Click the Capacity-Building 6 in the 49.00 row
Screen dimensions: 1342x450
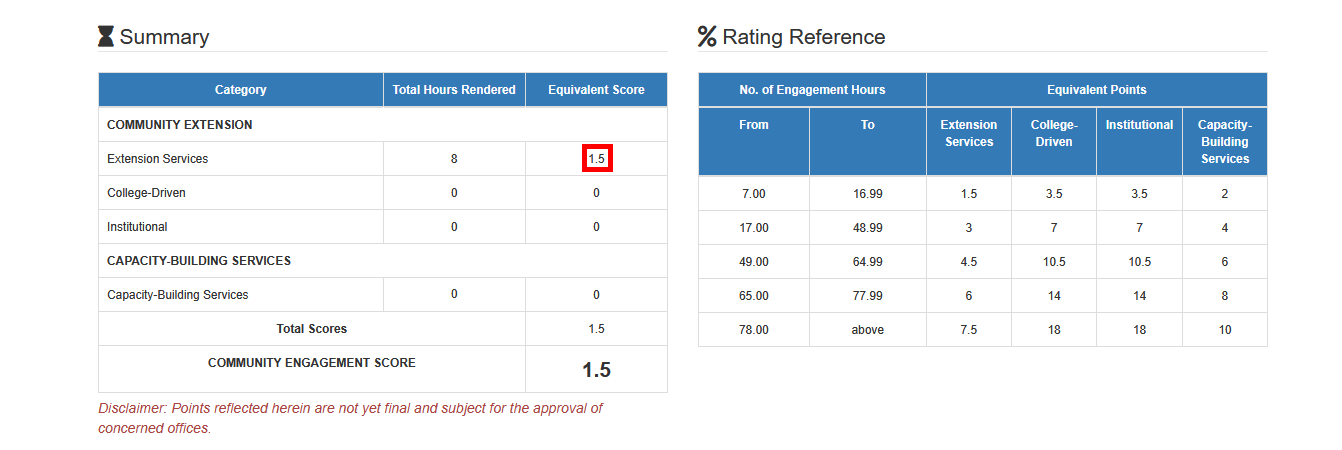coord(1225,262)
